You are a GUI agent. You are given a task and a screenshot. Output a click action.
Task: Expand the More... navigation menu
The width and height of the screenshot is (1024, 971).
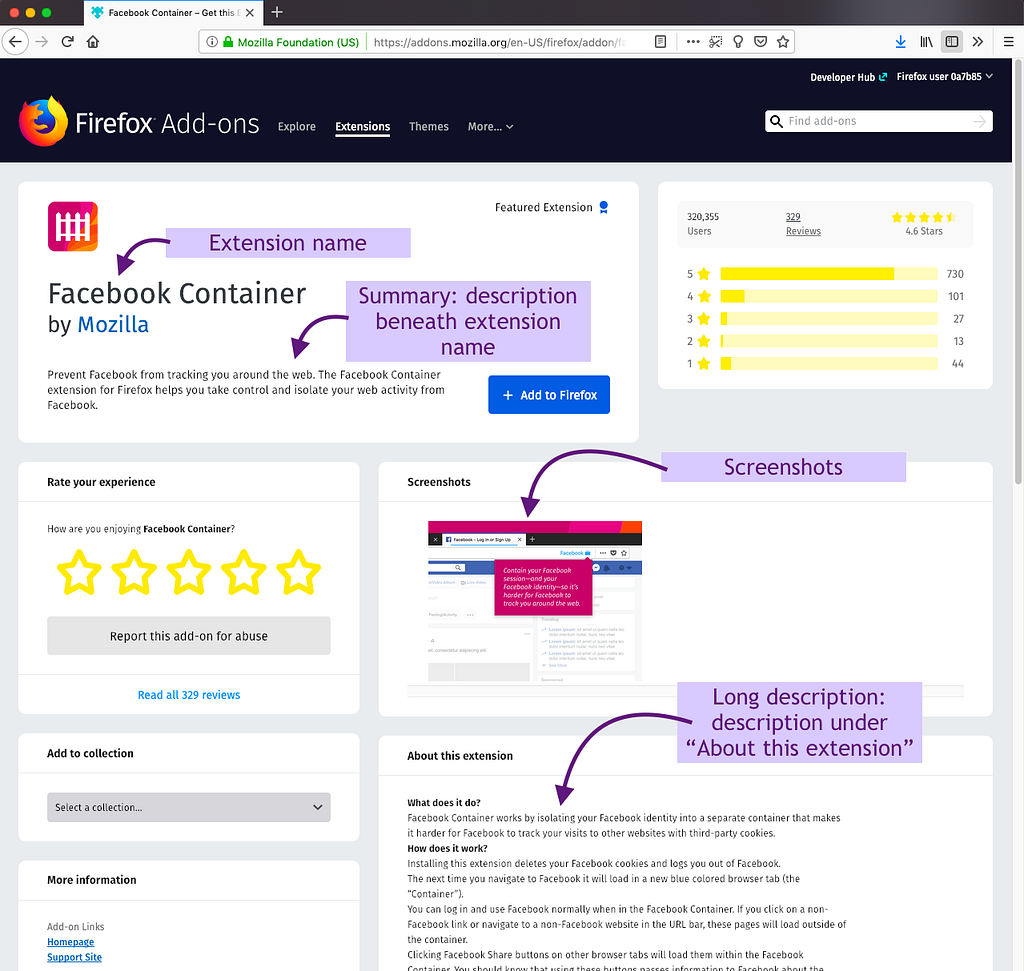(490, 127)
